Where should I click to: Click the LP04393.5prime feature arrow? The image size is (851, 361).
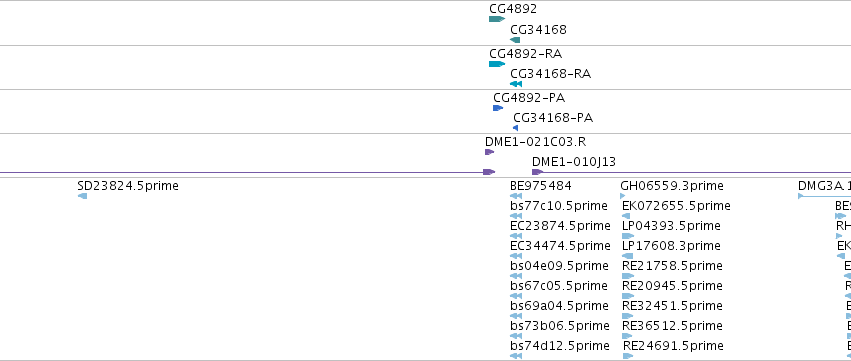pos(628,236)
